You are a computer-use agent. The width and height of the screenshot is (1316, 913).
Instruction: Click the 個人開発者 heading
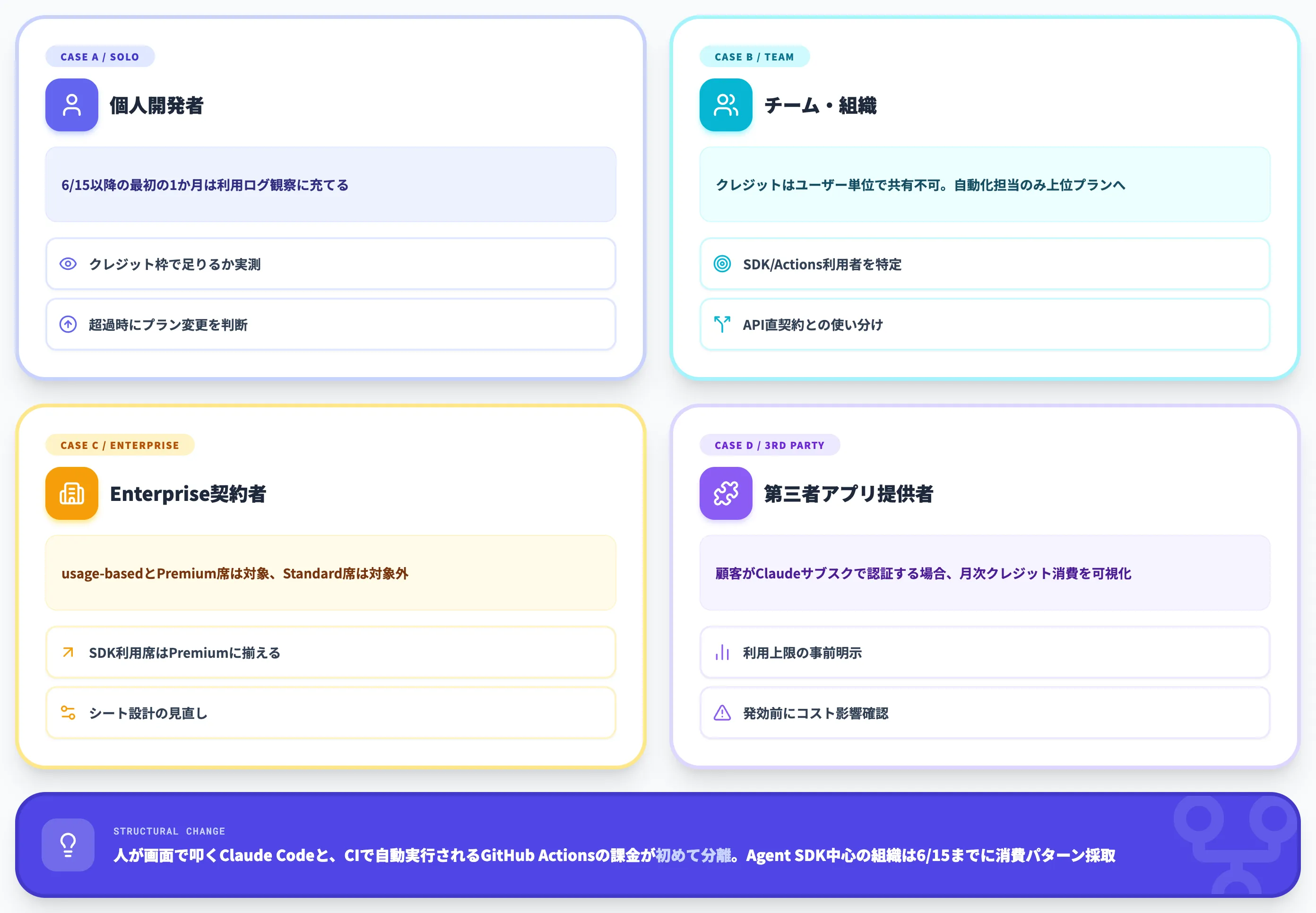click(157, 105)
